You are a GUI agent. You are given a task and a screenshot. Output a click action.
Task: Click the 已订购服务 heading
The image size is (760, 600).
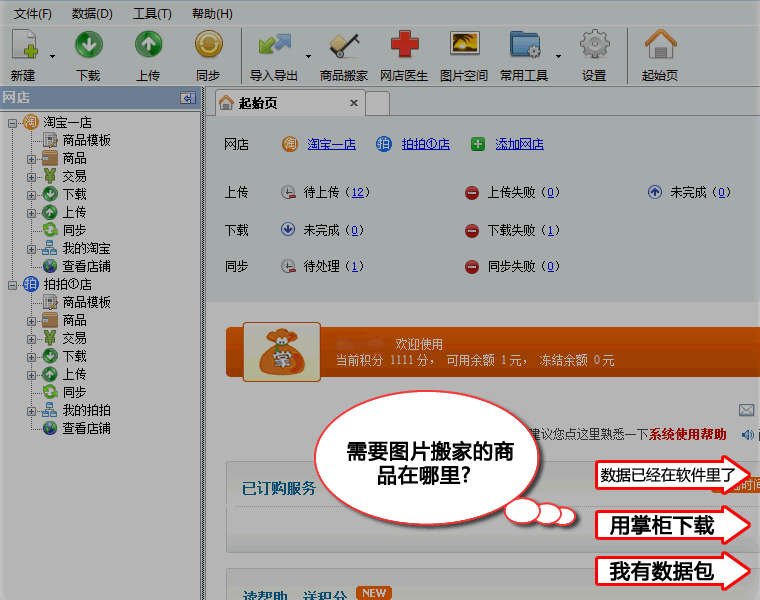tap(279, 488)
